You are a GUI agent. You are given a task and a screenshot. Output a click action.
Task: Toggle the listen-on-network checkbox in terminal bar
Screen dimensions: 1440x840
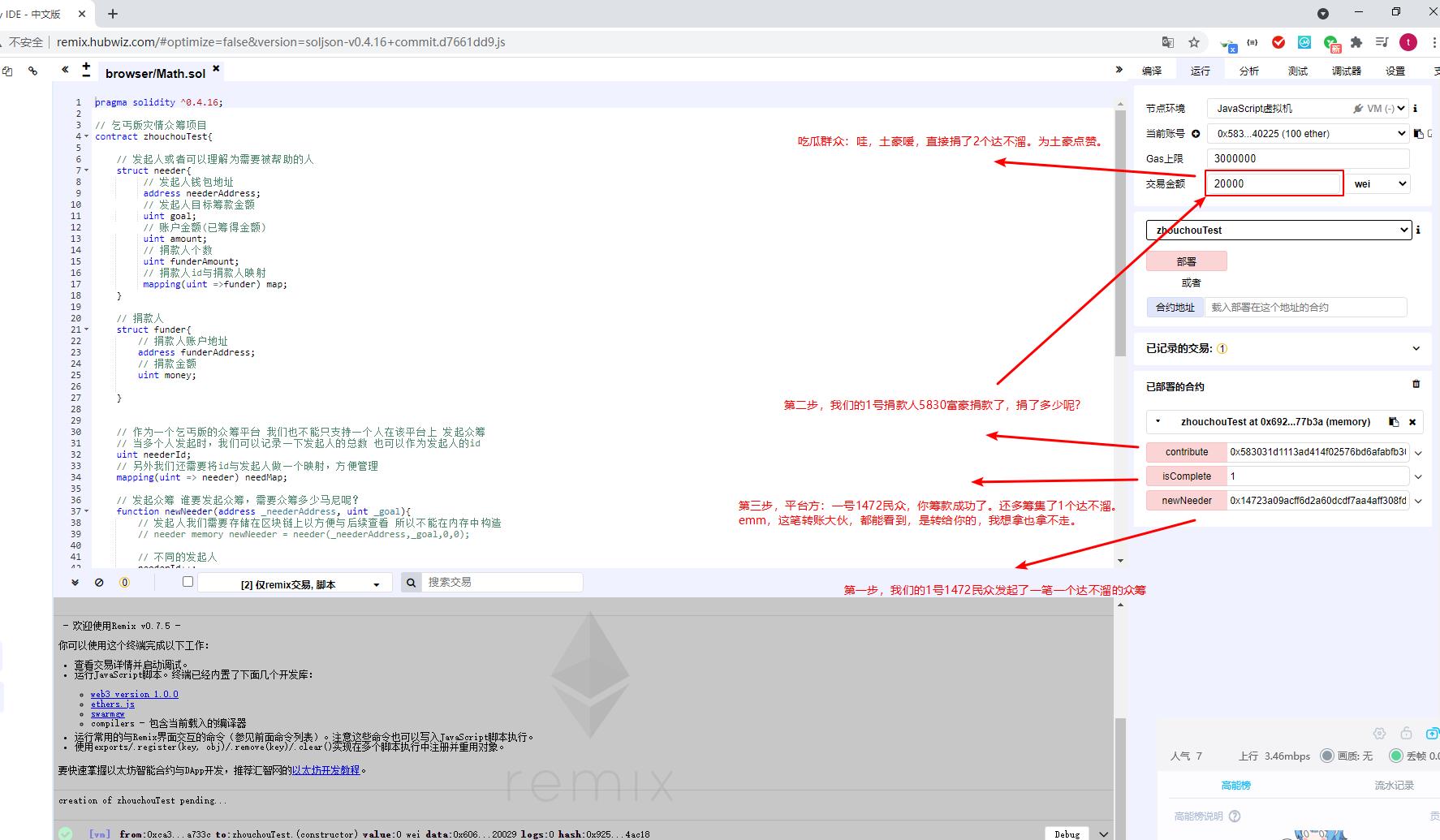pyautogui.click(x=188, y=582)
